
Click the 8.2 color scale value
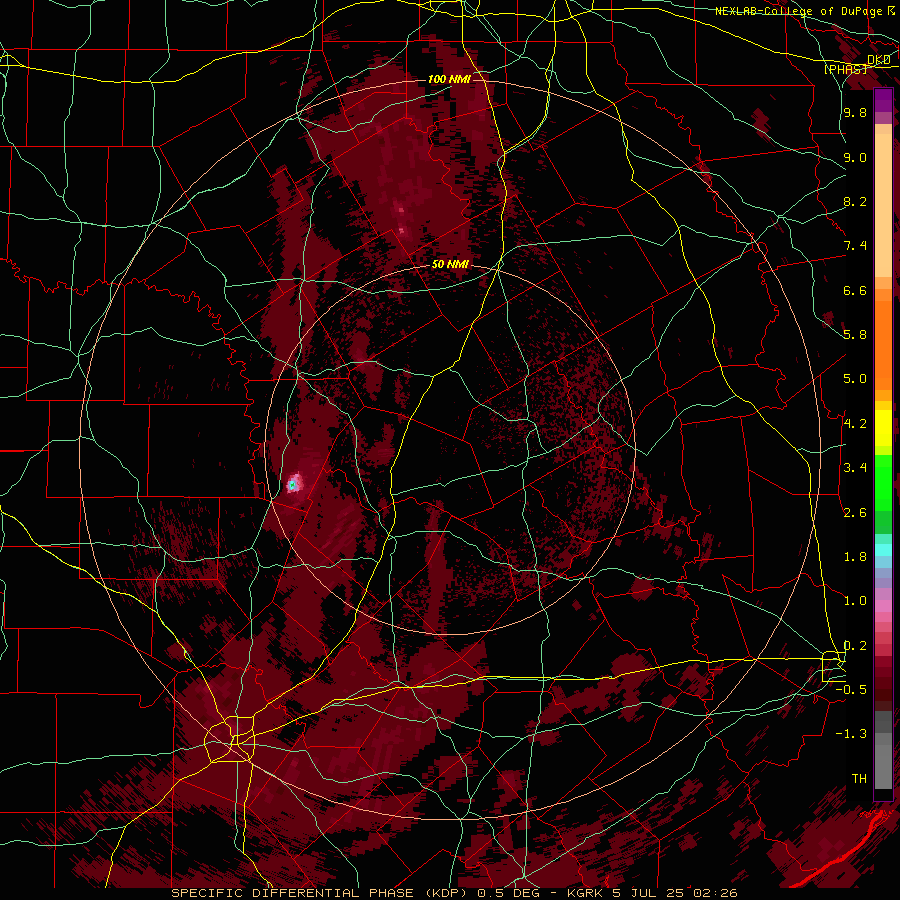coord(855,201)
